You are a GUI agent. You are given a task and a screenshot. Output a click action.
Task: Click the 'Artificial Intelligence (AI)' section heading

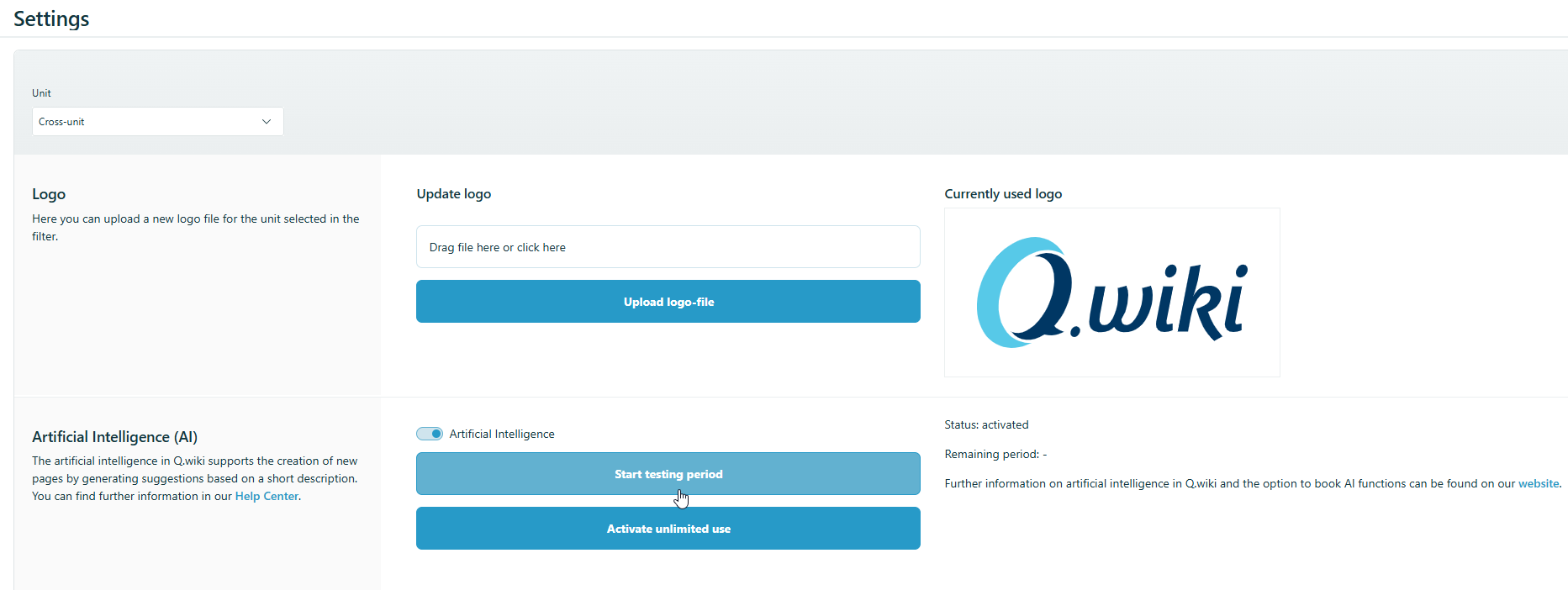[115, 437]
